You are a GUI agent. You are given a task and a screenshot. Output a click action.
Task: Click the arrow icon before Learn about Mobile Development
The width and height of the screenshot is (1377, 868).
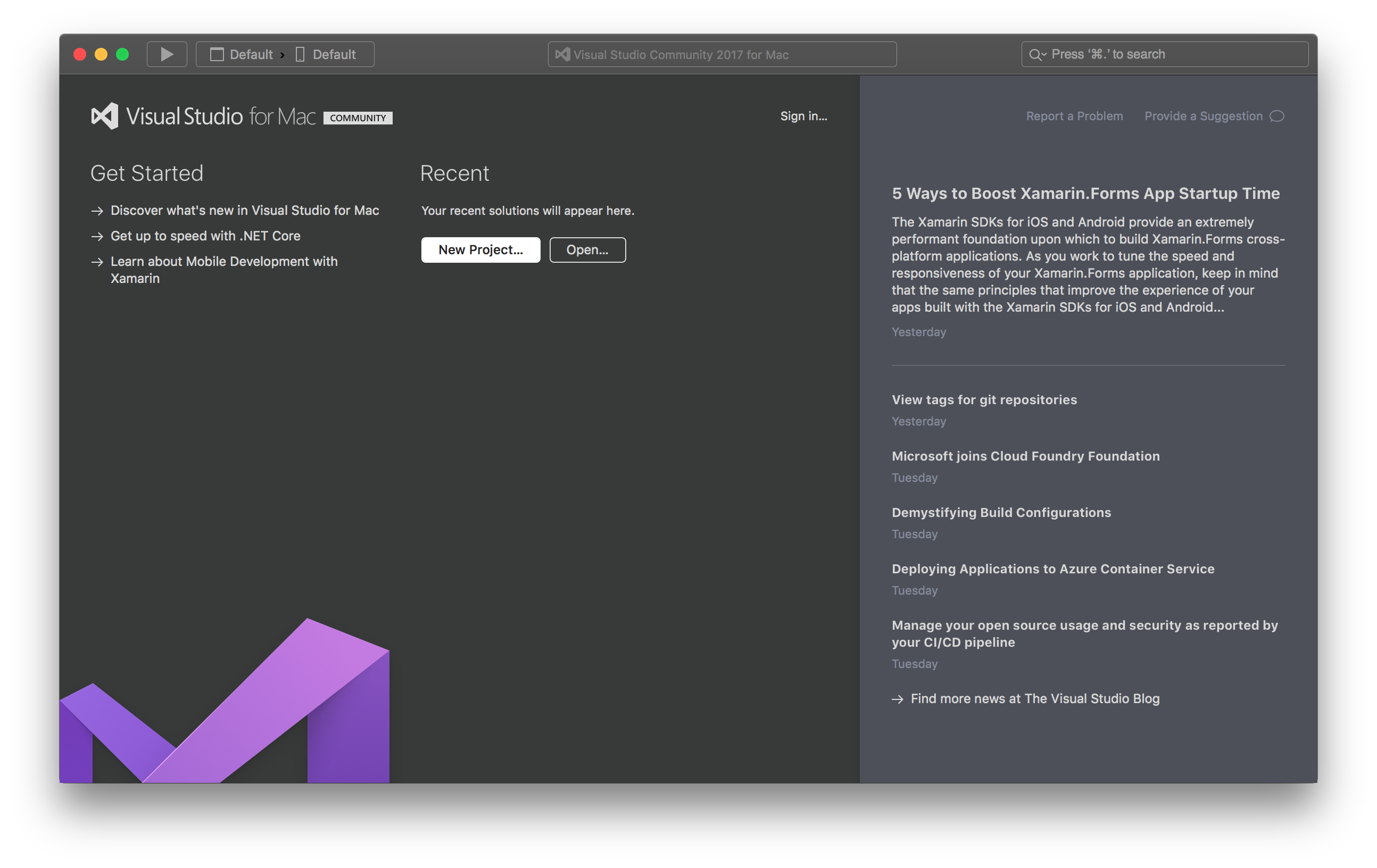[97, 262]
